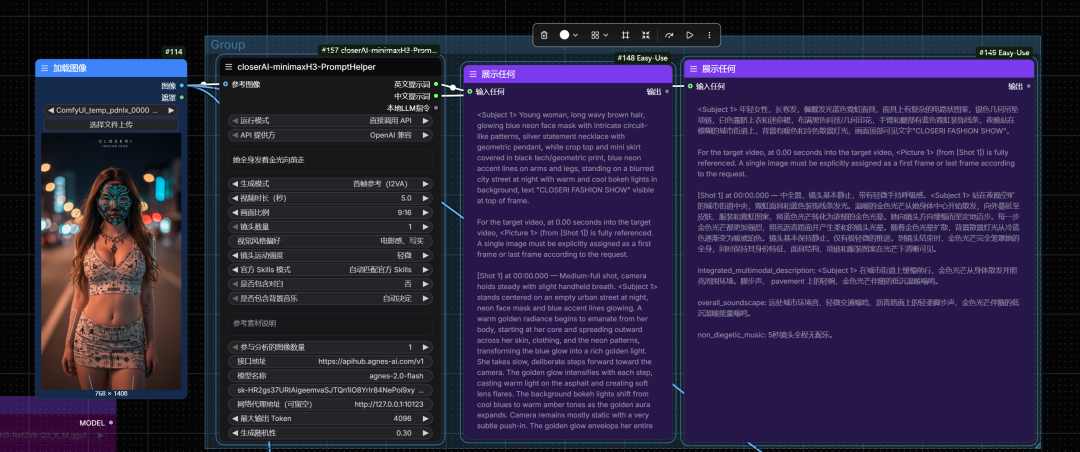The image size is (1080, 452).
Task: Open the toolbar three-dot more options menu
Action: (x=709, y=35)
